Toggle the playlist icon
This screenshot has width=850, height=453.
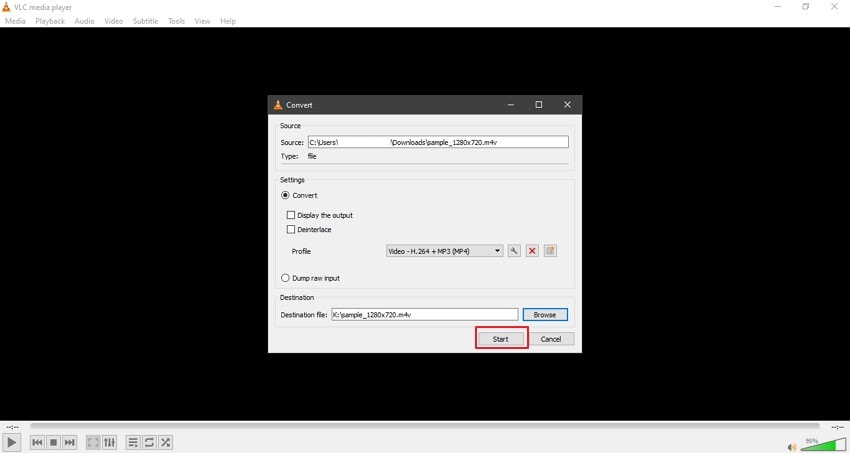[x=133, y=443]
